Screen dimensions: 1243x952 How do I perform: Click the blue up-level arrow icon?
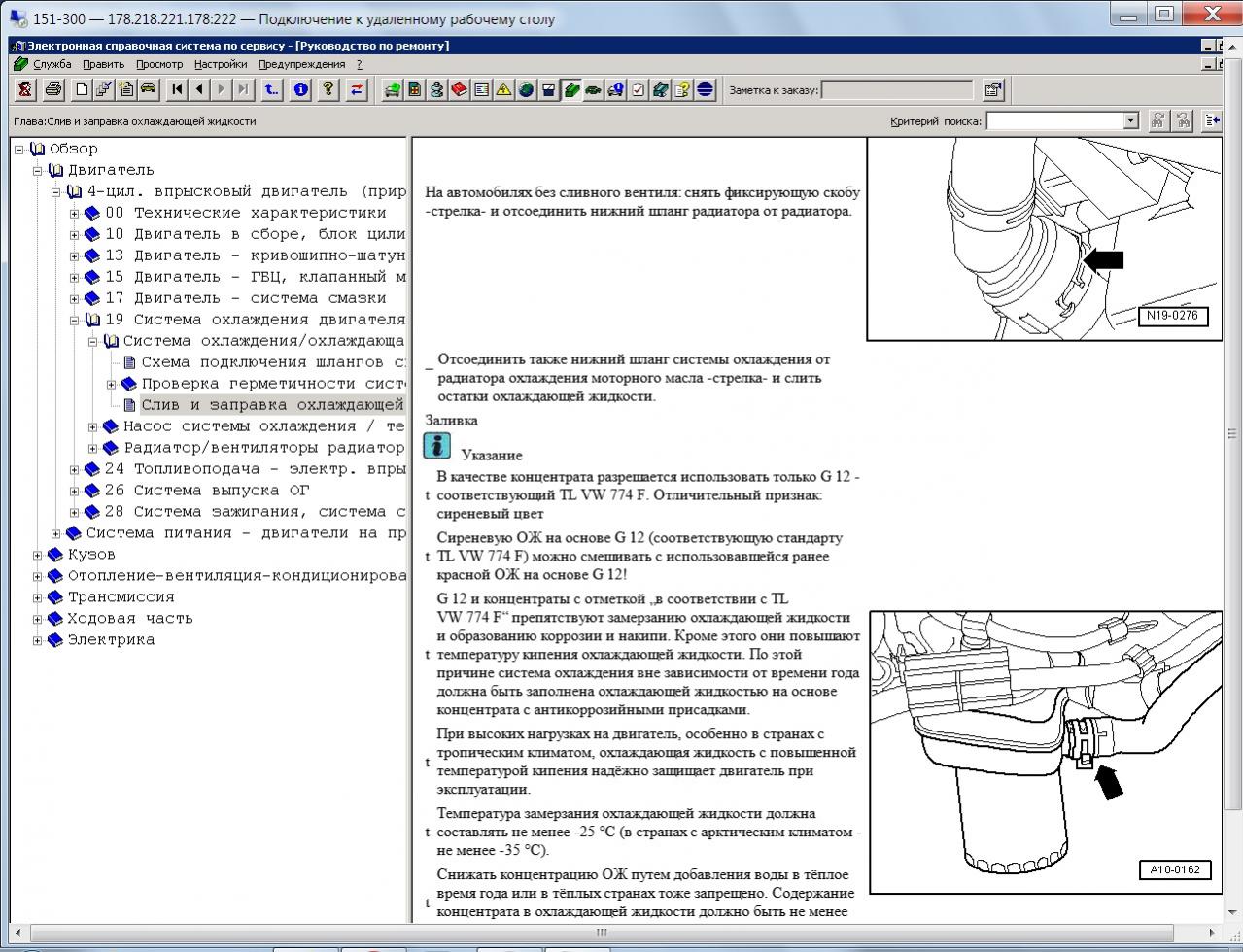(272, 90)
